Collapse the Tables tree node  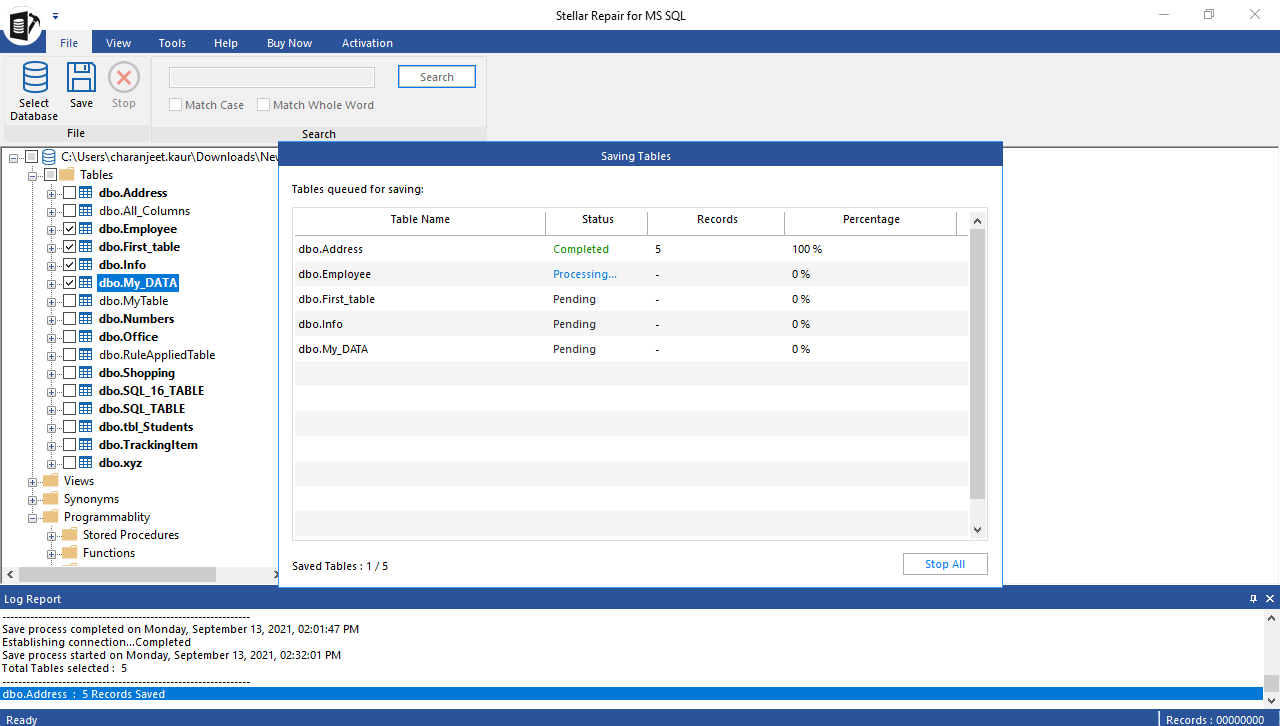[x=33, y=175]
